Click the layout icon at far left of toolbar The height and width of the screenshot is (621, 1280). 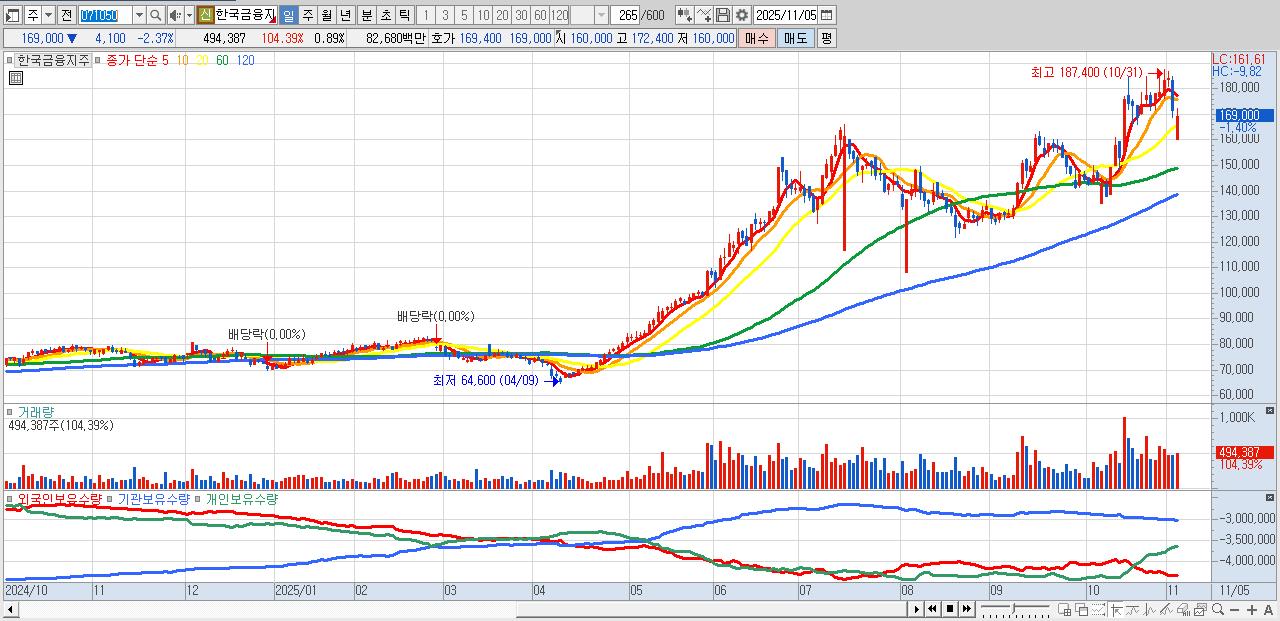(12, 15)
